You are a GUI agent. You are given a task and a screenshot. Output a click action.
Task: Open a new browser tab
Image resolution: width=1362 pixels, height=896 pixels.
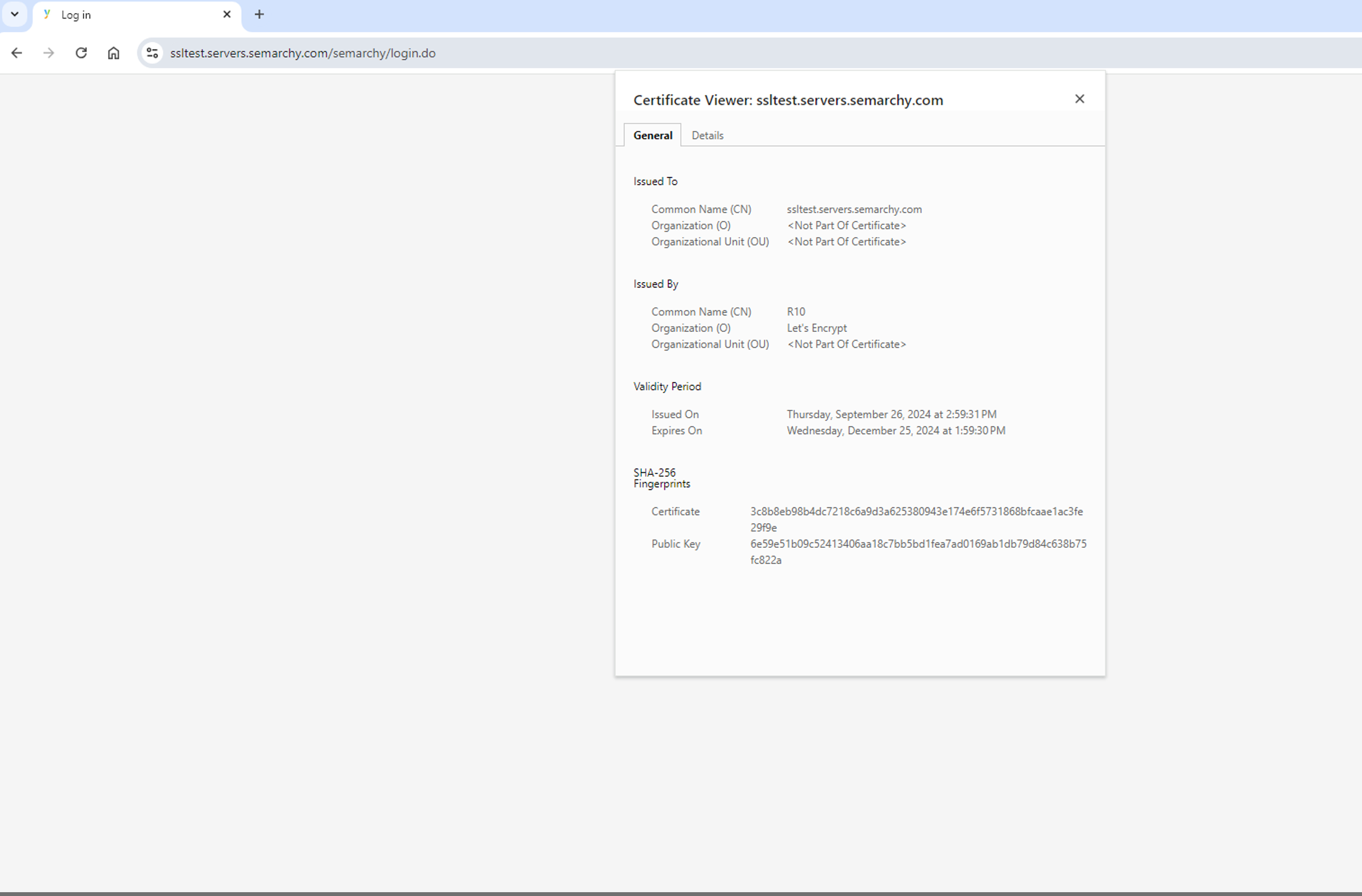click(x=259, y=14)
